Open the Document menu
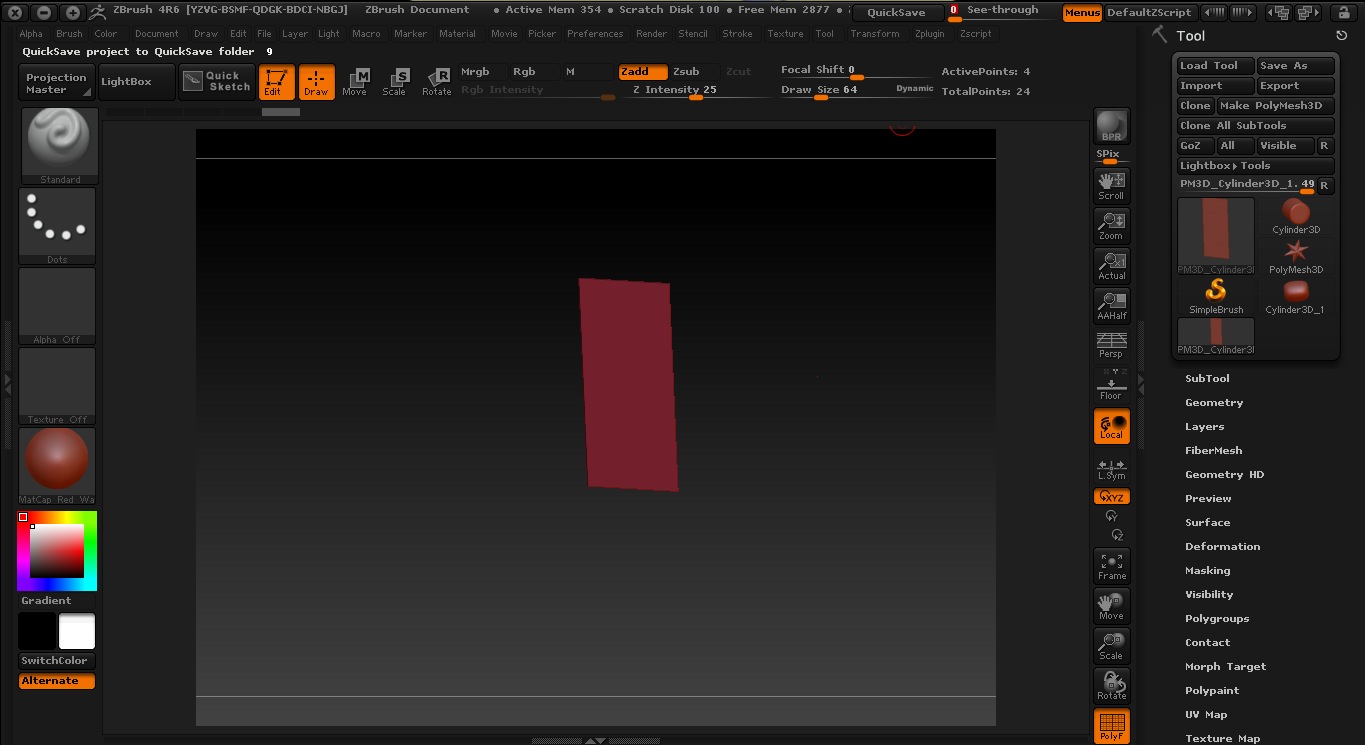Screen dimensions: 1365x745 (157, 33)
